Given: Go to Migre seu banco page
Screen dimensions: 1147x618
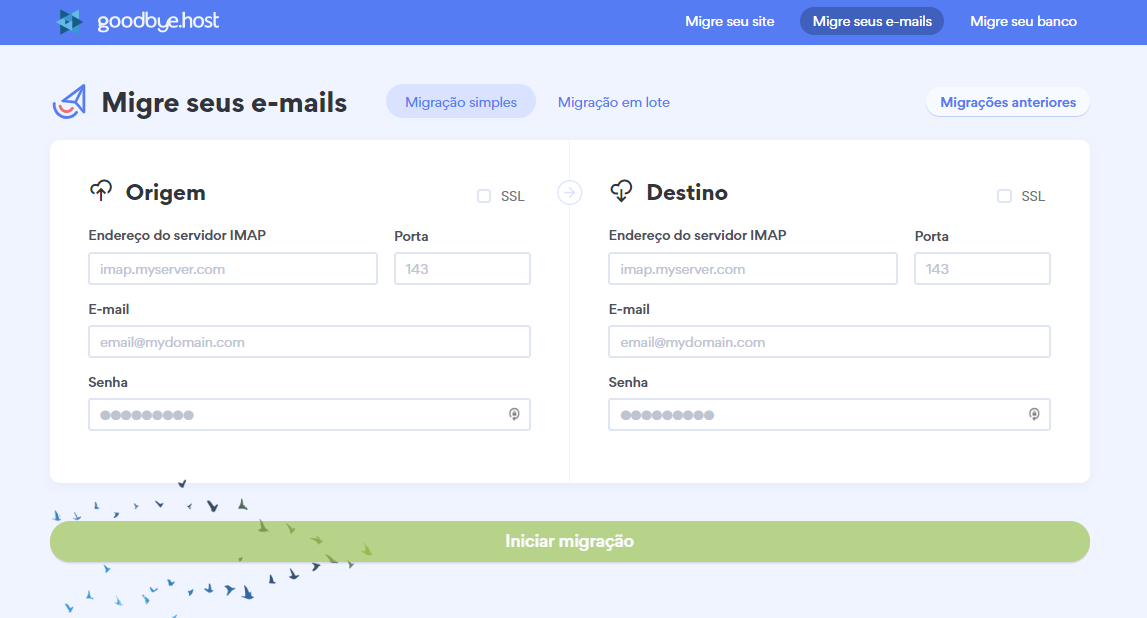Looking at the screenshot, I should point(1023,21).
